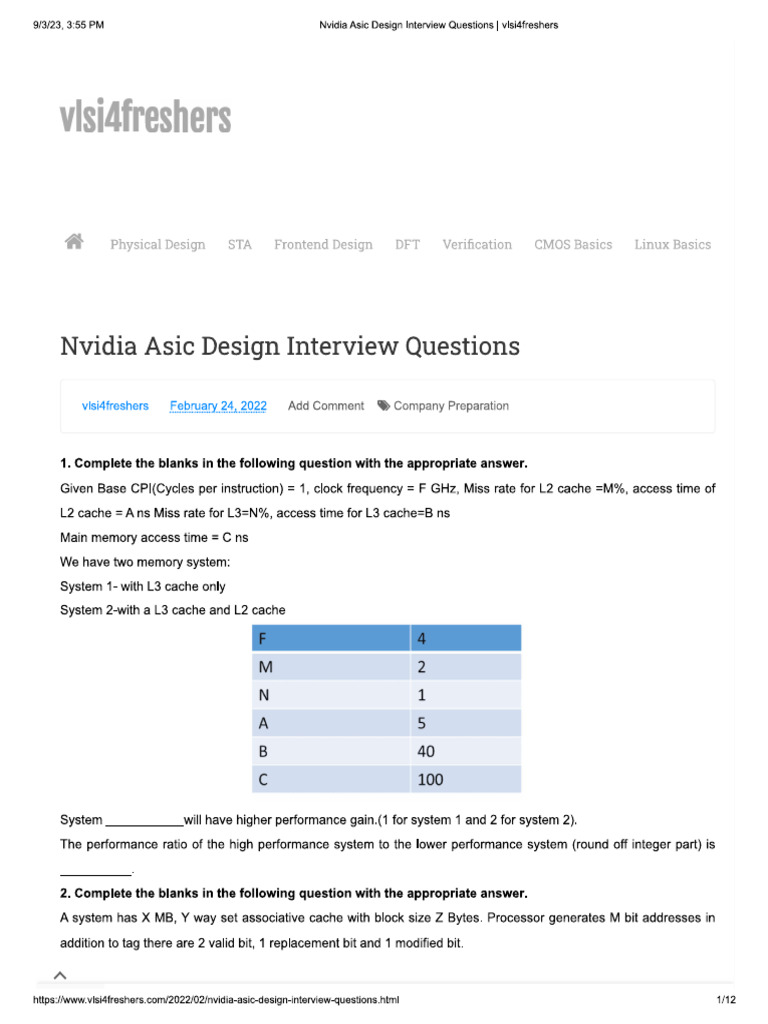Click the Nvidia Asic Design Interview Questions title
The width and height of the screenshot is (768, 1024).
click(290, 346)
